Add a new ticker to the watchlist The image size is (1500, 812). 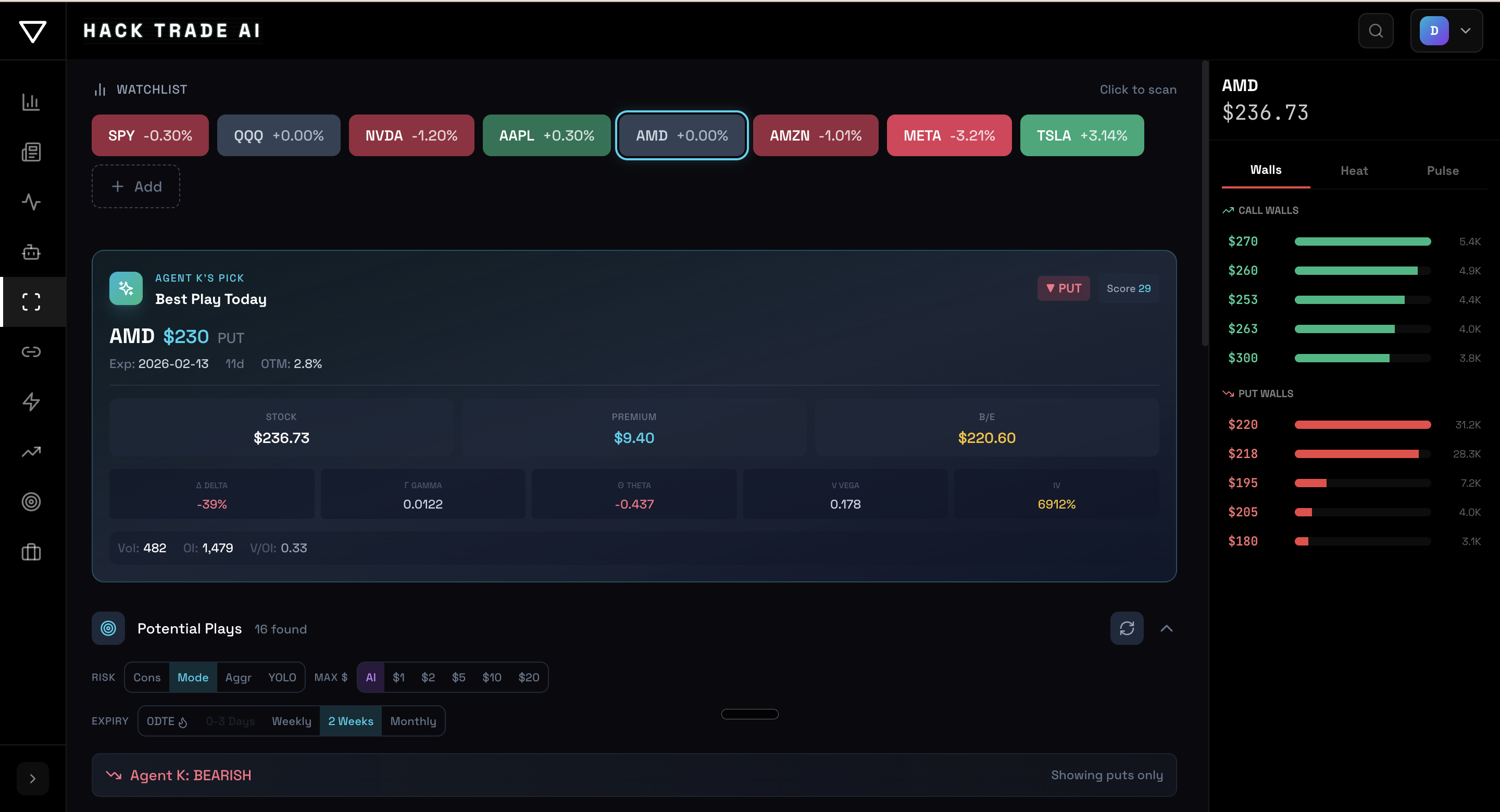(135, 186)
